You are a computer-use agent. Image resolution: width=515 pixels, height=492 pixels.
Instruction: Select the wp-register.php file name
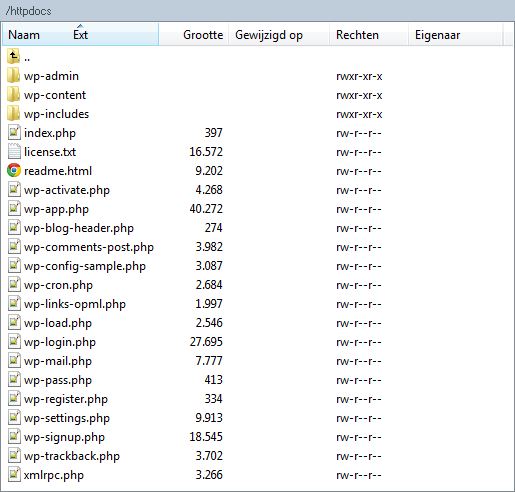pyautogui.click(x=66, y=399)
